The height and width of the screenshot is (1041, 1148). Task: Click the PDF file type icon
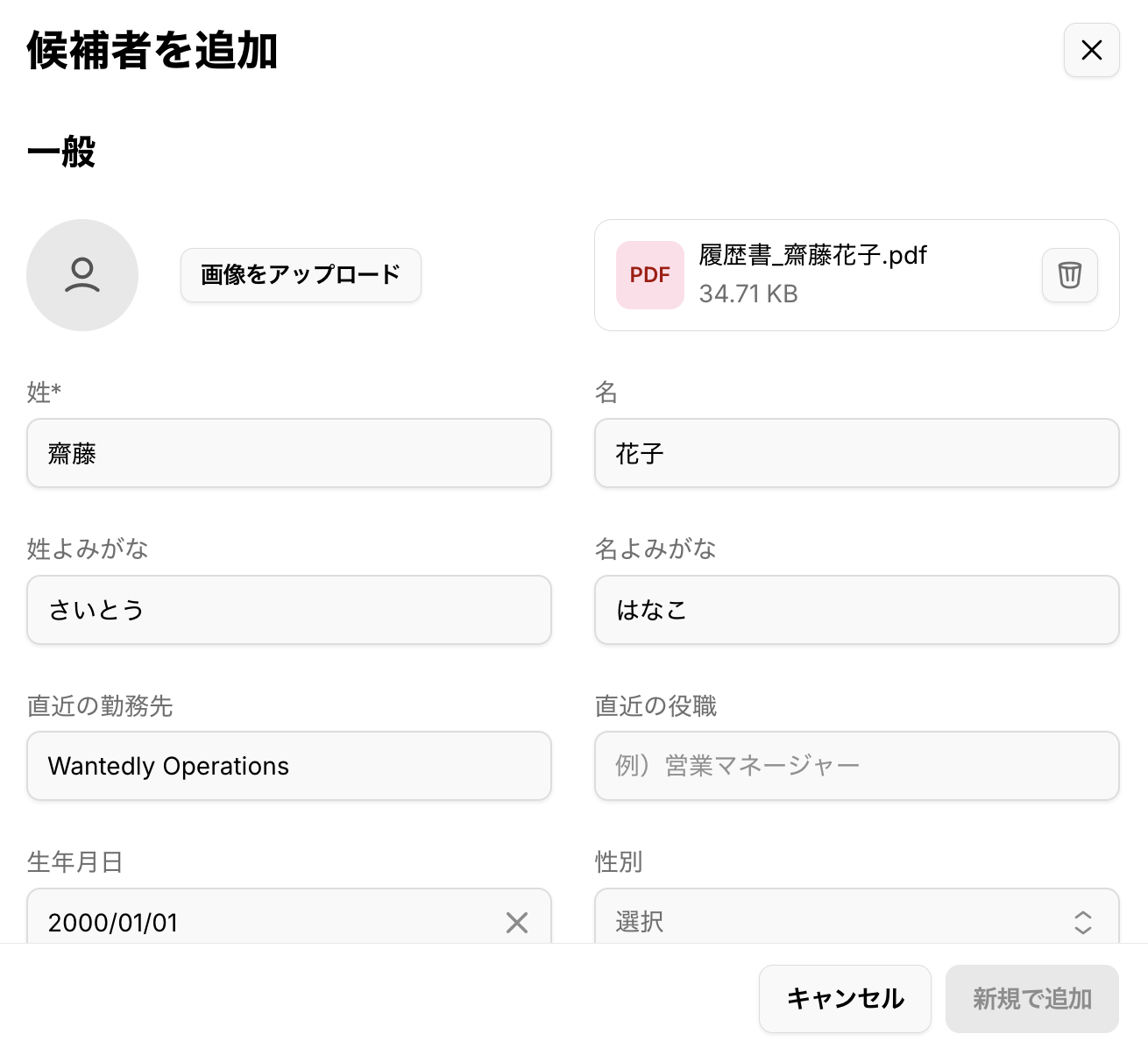point(649,275)
